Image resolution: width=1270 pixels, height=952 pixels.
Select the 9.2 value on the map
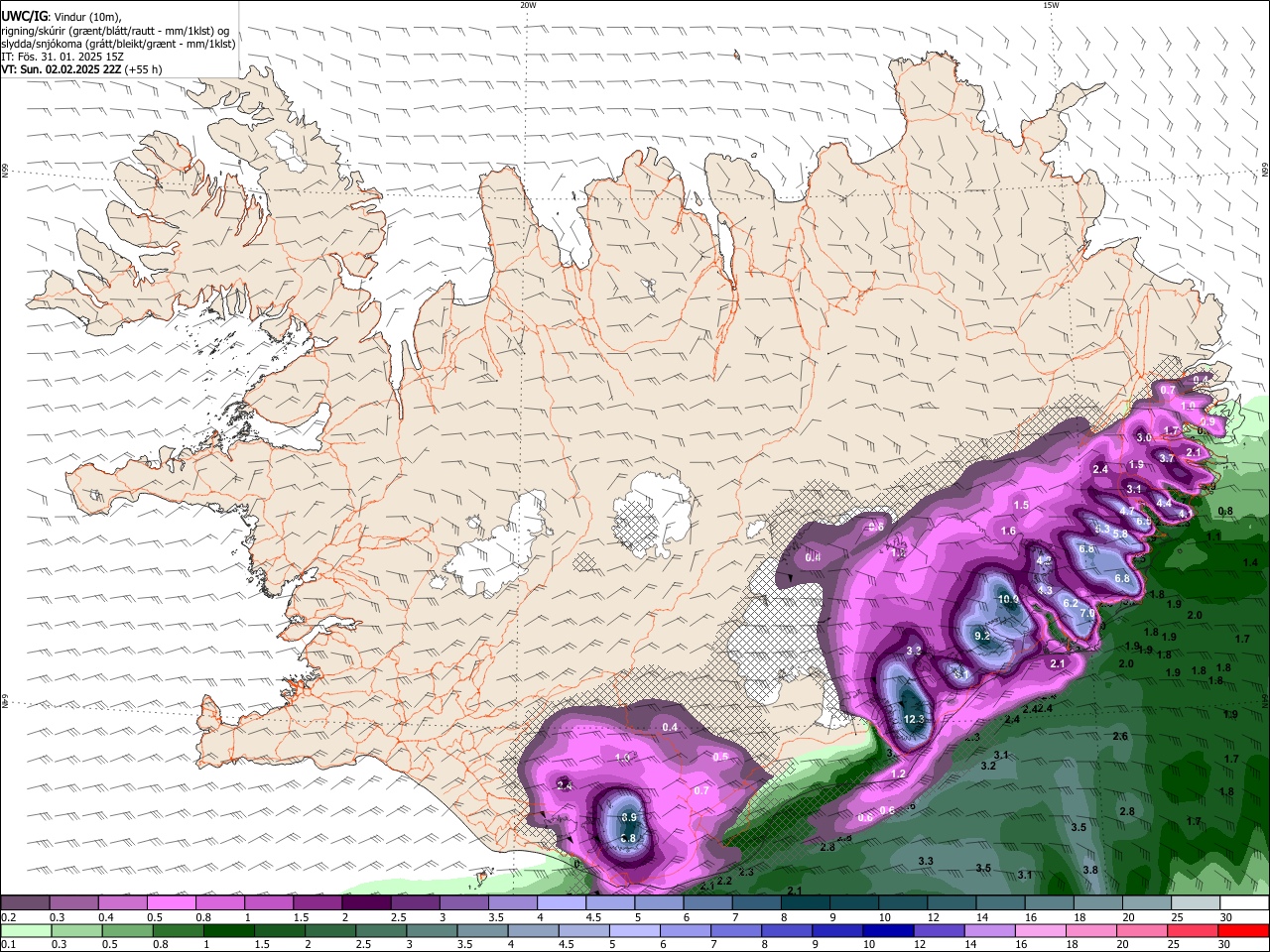(x=982, y=636)
